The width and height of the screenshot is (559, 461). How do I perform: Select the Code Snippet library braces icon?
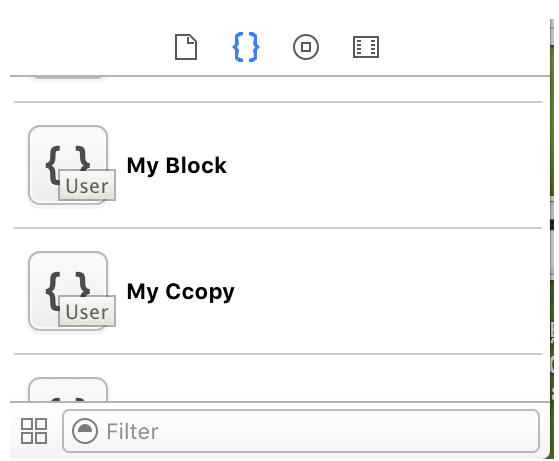click(x=246, y=47)
